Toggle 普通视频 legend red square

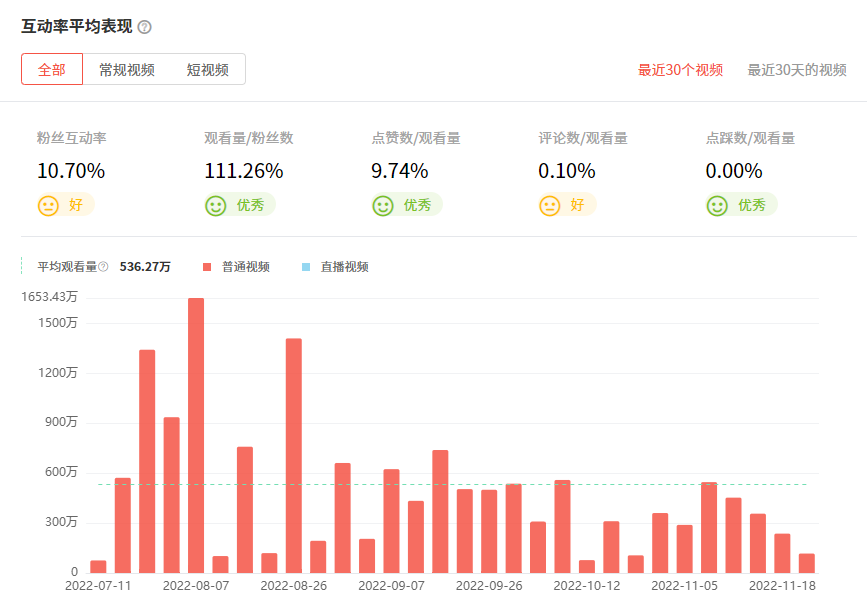[x=207, y=267]
